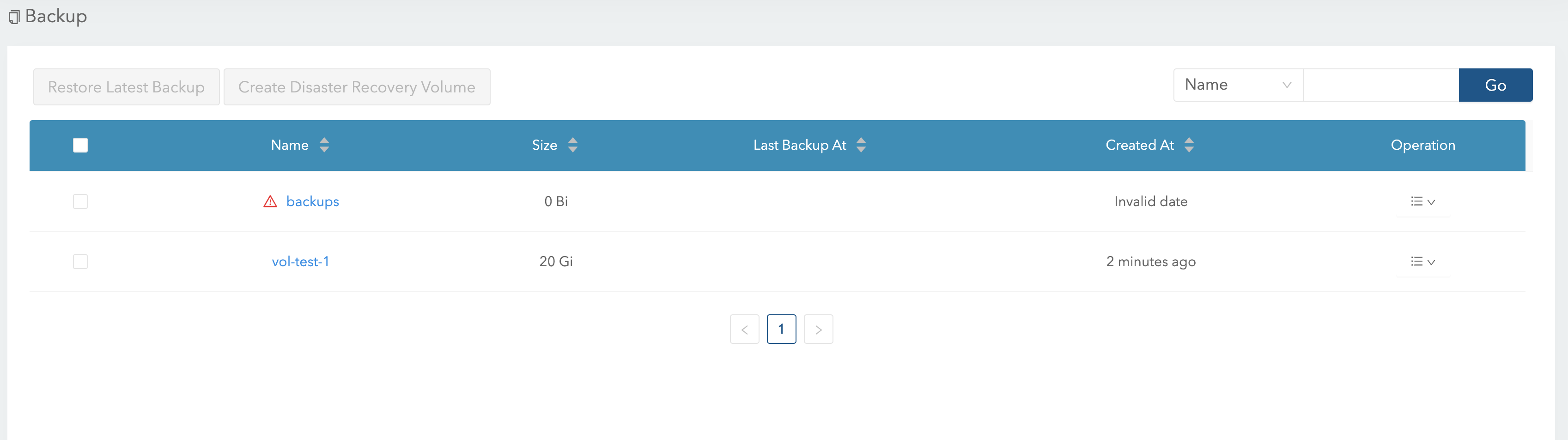Check the select-all checkbox in table header

[80, 145]
